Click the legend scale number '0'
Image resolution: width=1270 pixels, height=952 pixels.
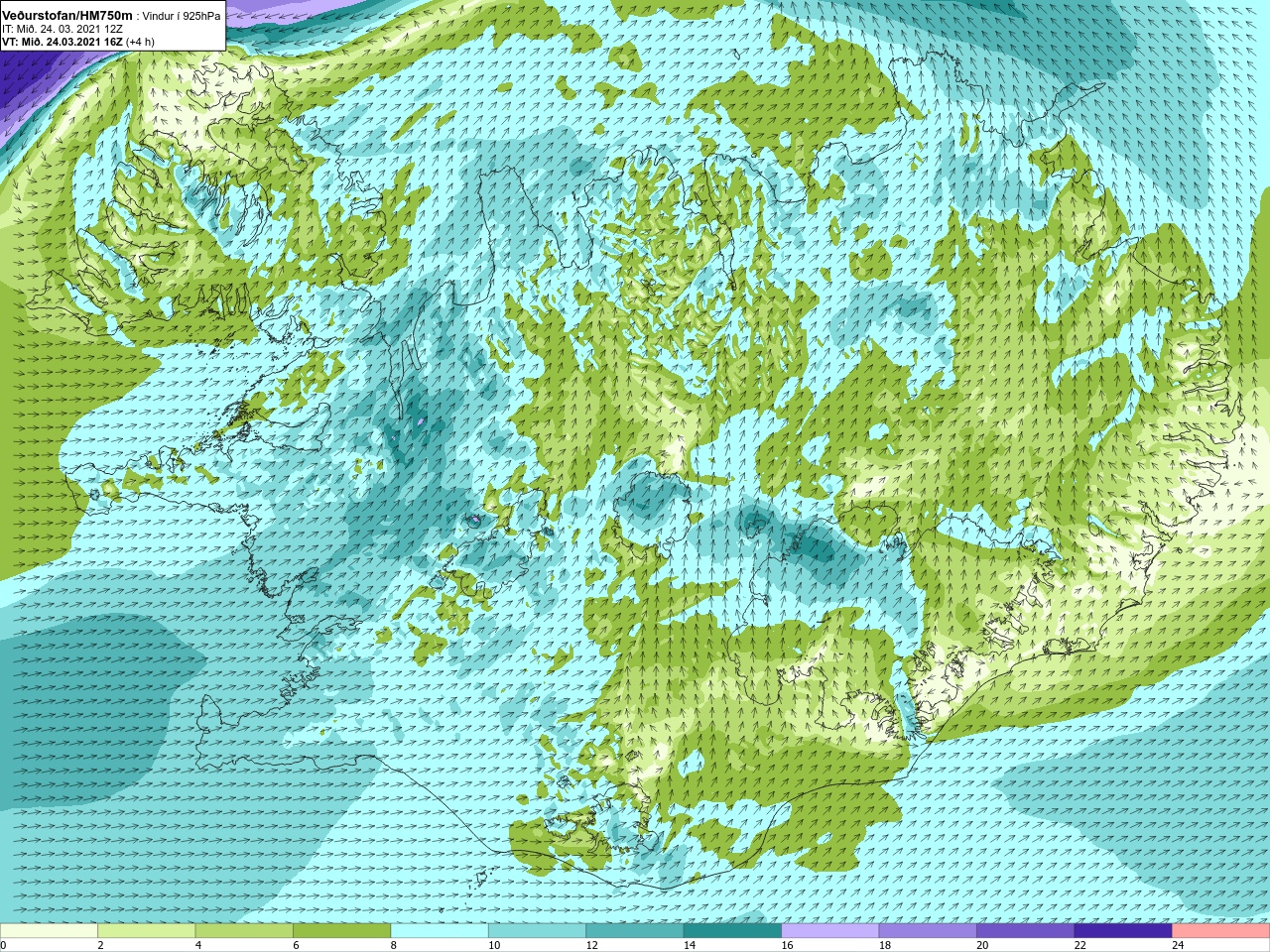click(x=4, y=946)
